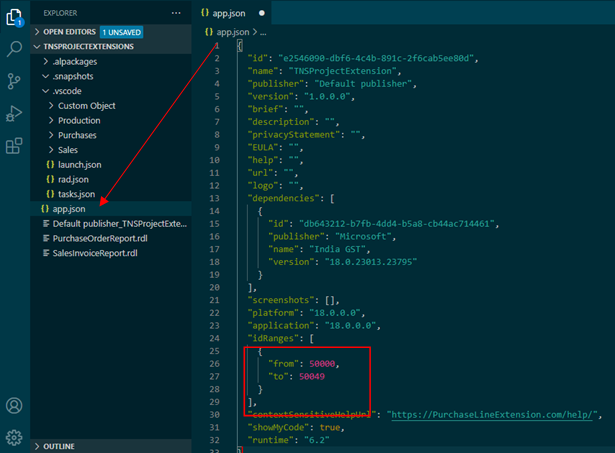Open the Accounts icon in activity bar
The height and width of the screenshot is (453, 615).
click(15, 406)
